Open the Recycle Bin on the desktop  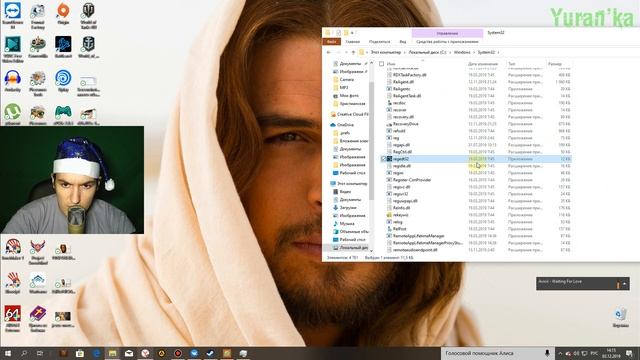point(621,318)
